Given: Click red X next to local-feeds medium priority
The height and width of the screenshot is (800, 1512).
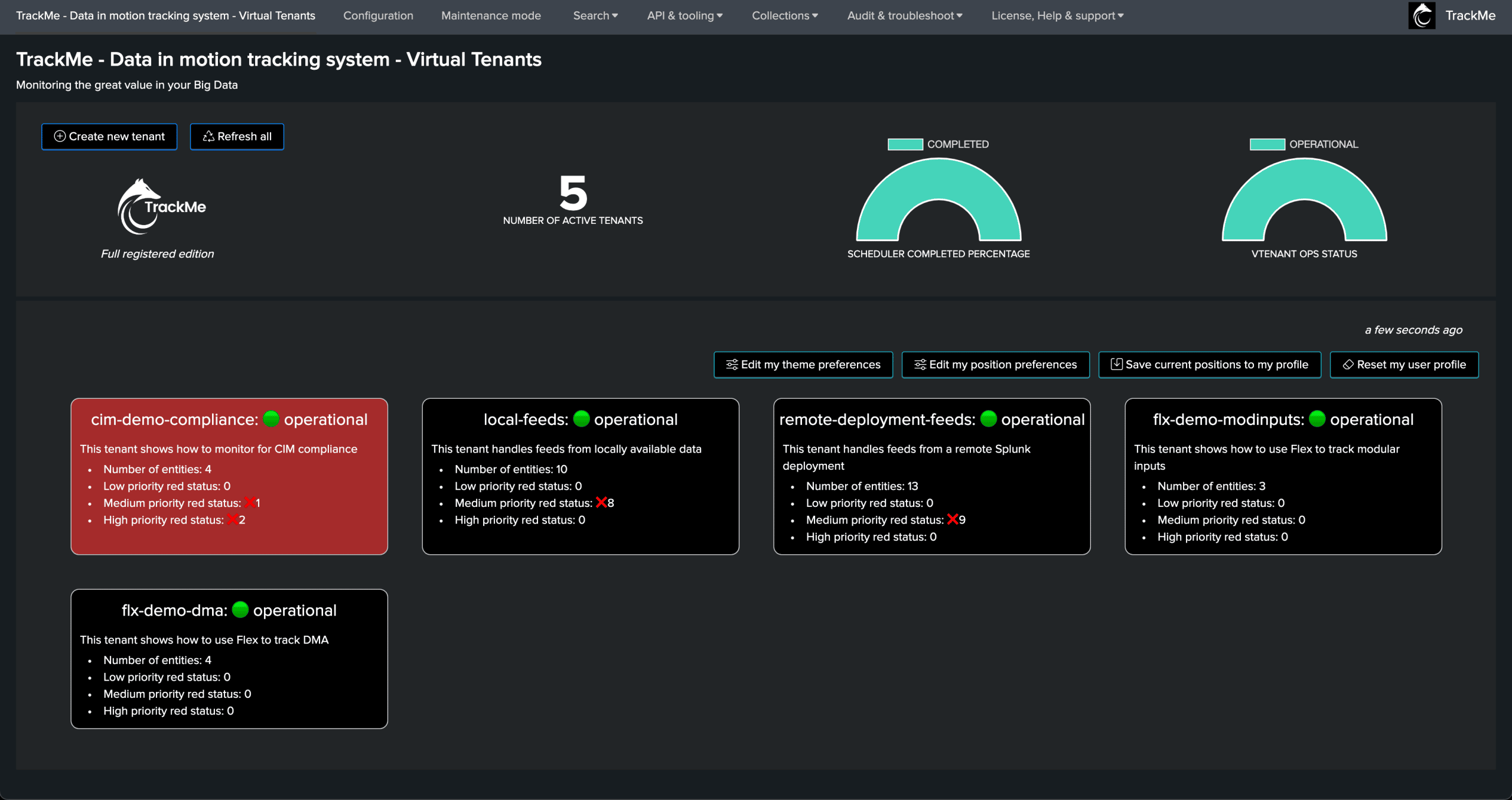Looking at the screenshot, I should tap(601, 503).
